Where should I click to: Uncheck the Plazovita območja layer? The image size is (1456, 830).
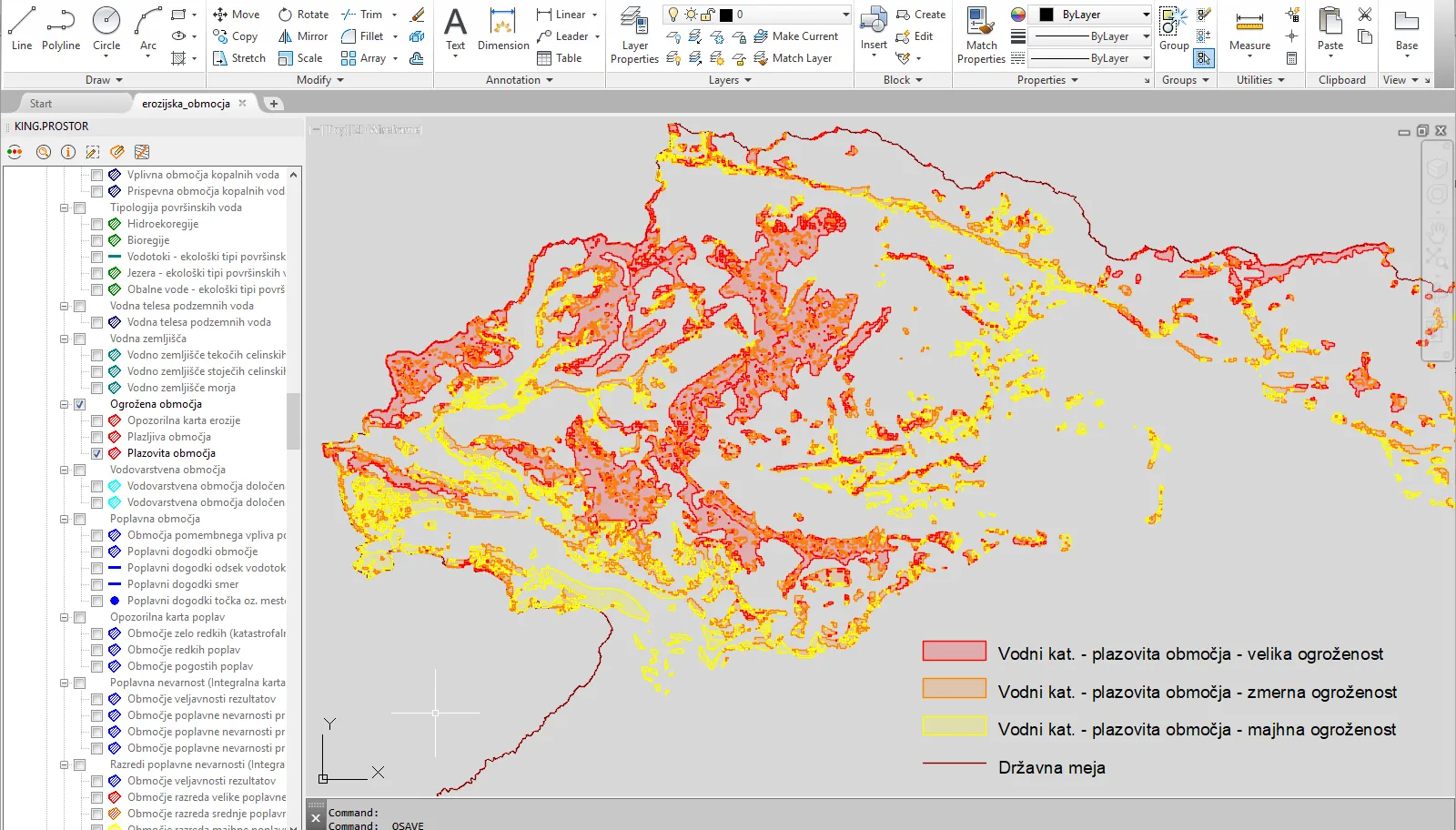(x=96, y=453)
